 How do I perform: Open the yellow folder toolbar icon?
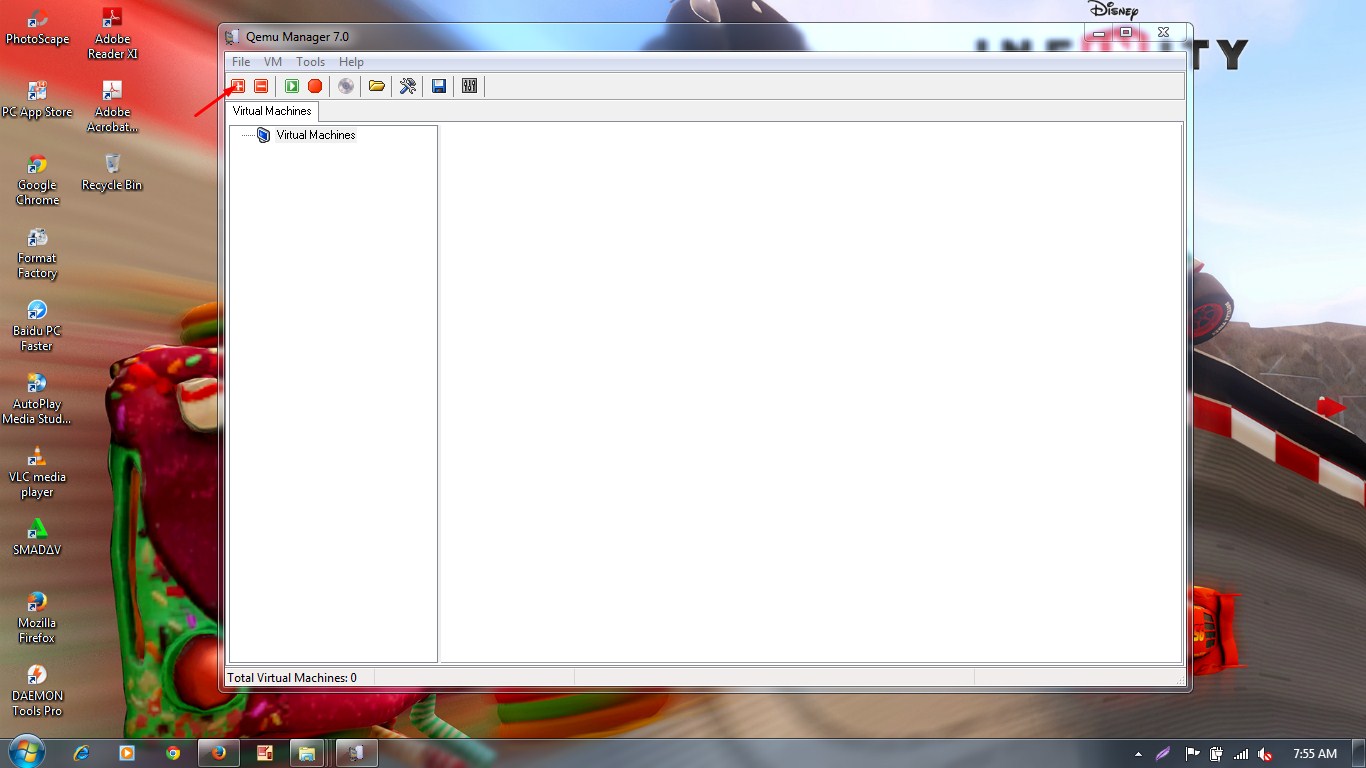377,86
